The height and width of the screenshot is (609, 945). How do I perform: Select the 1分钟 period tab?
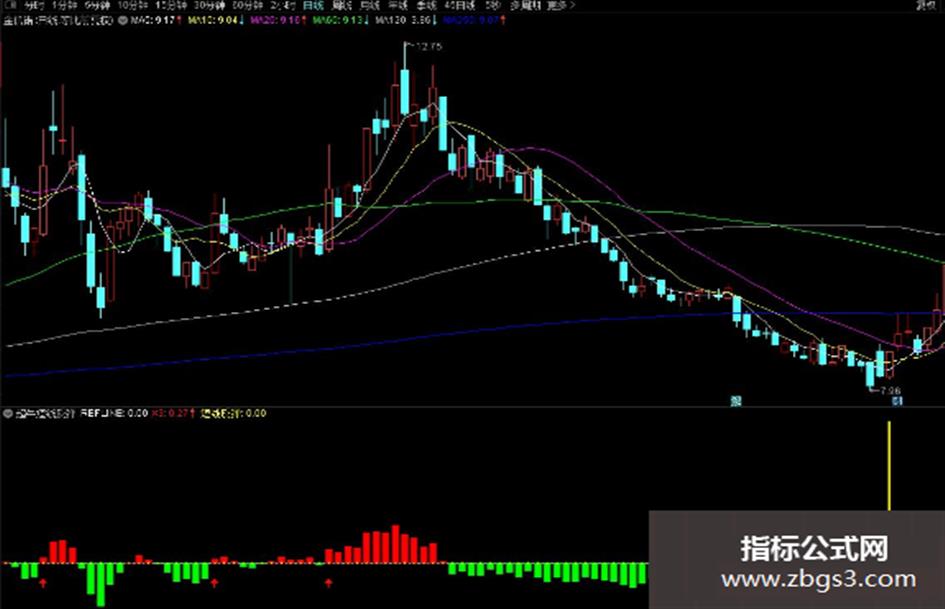click(64, 5)
